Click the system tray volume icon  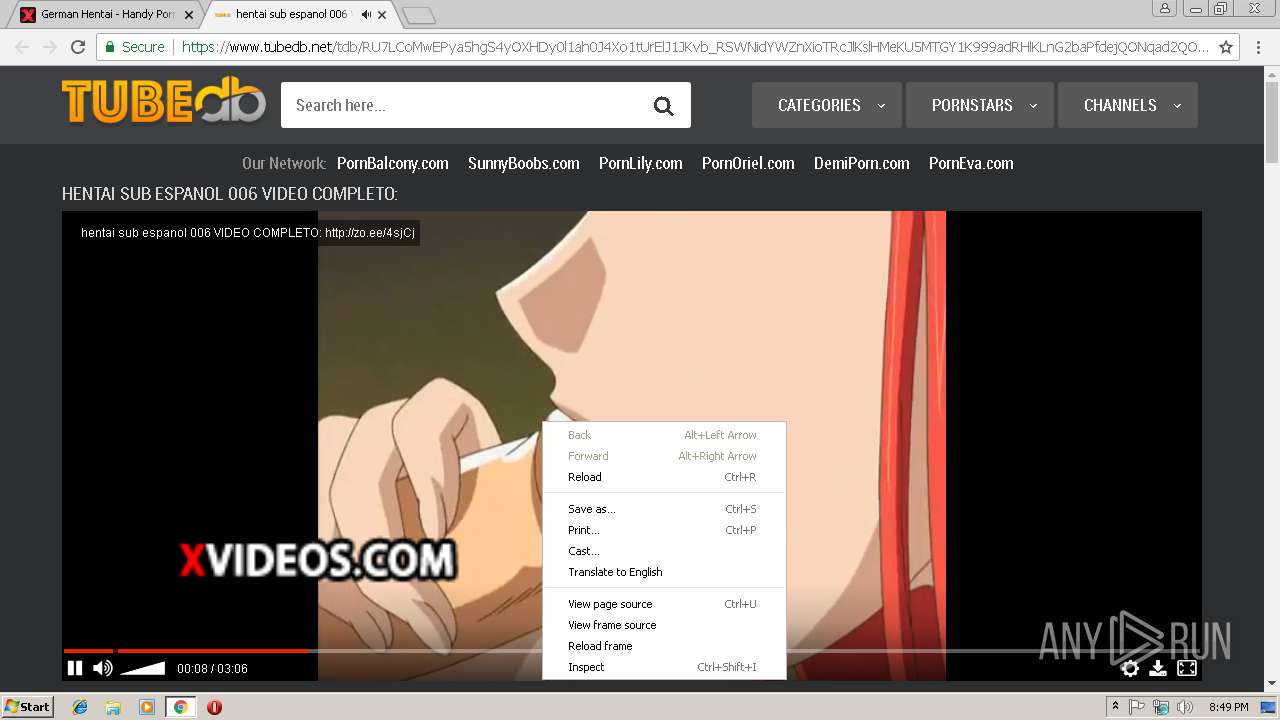[x=1185, y=707]
